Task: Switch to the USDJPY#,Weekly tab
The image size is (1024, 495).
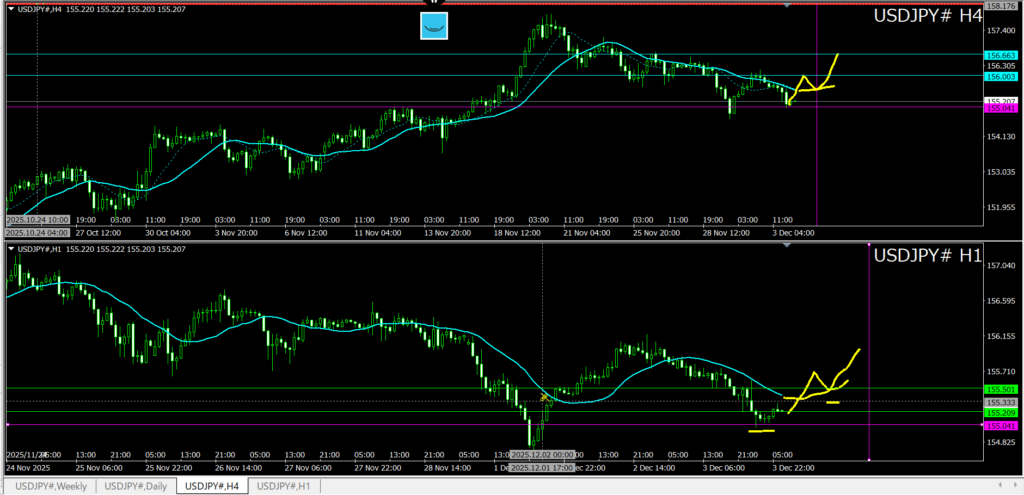Action: click(x=48, y=486)
